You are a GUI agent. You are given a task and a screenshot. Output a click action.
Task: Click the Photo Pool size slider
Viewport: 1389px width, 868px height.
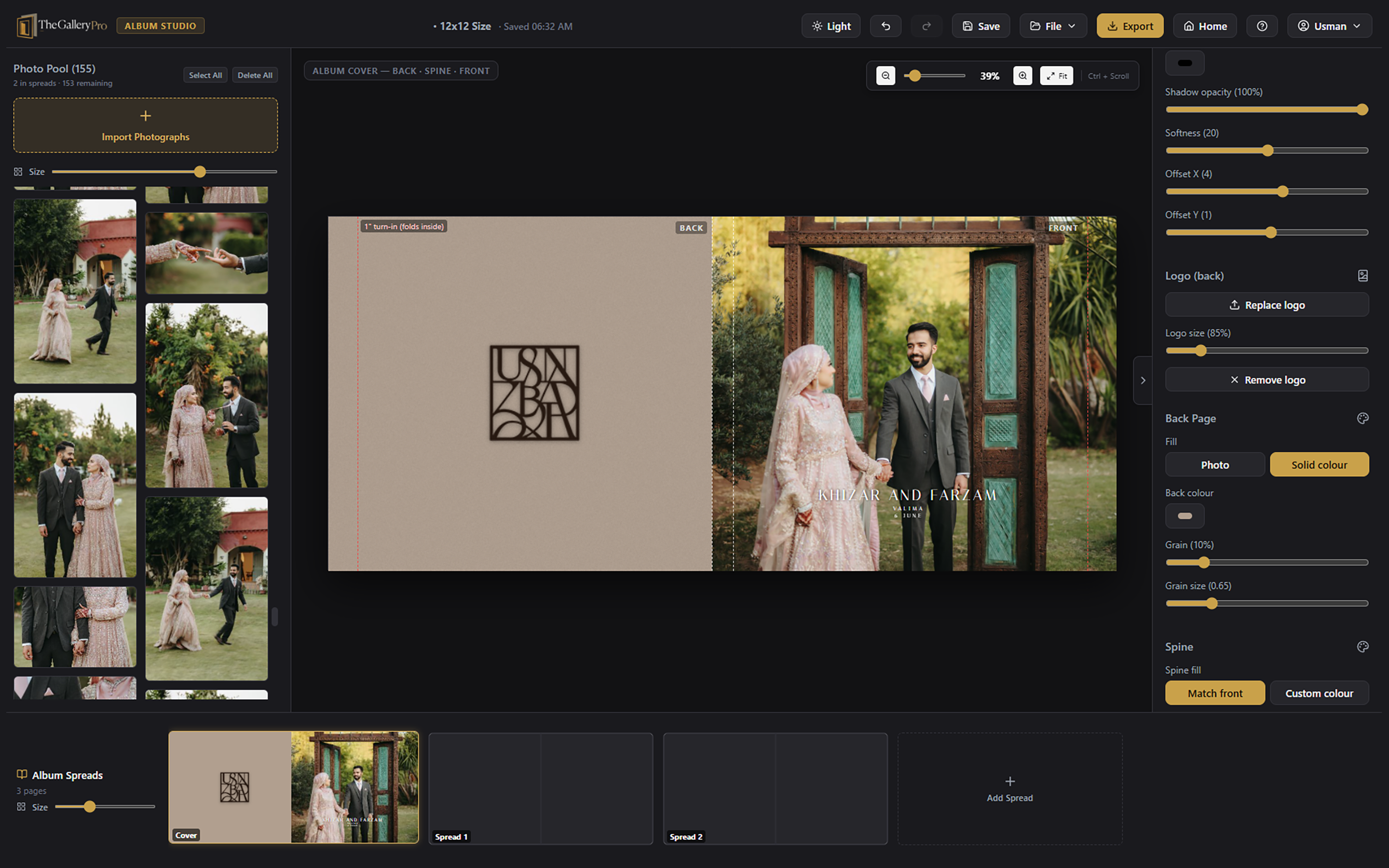click(164, 172)
